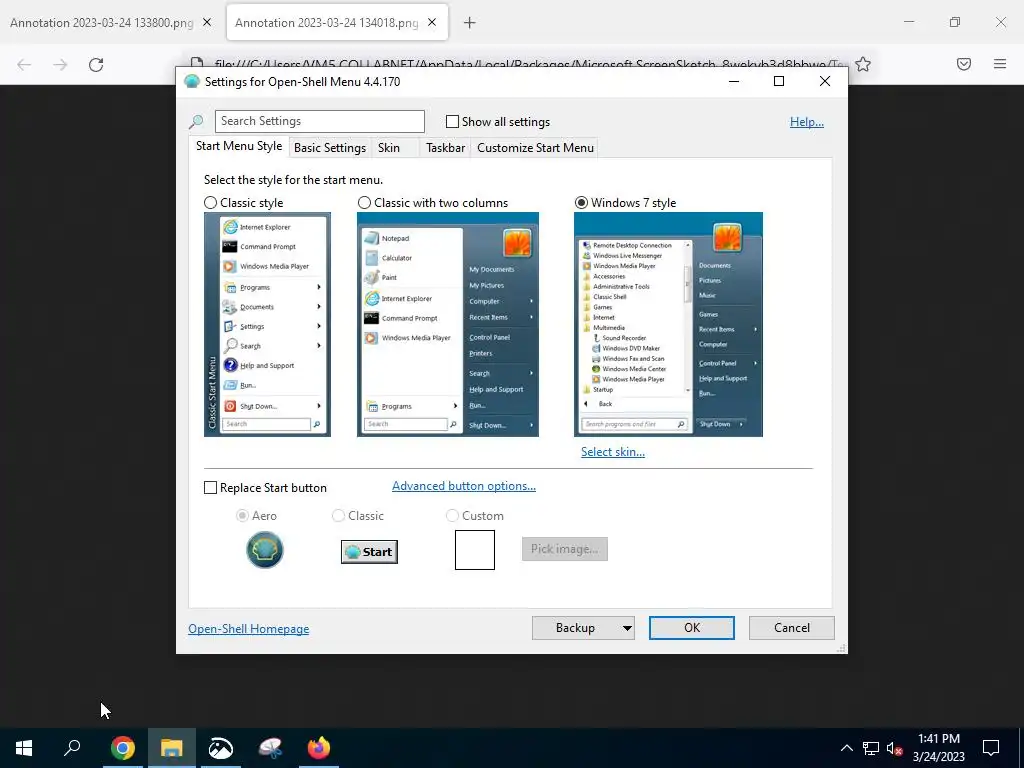The width and height of the screenshot is (1024, 768).
Task: Open the browser hamburger menu
Action: (1000, 64)
